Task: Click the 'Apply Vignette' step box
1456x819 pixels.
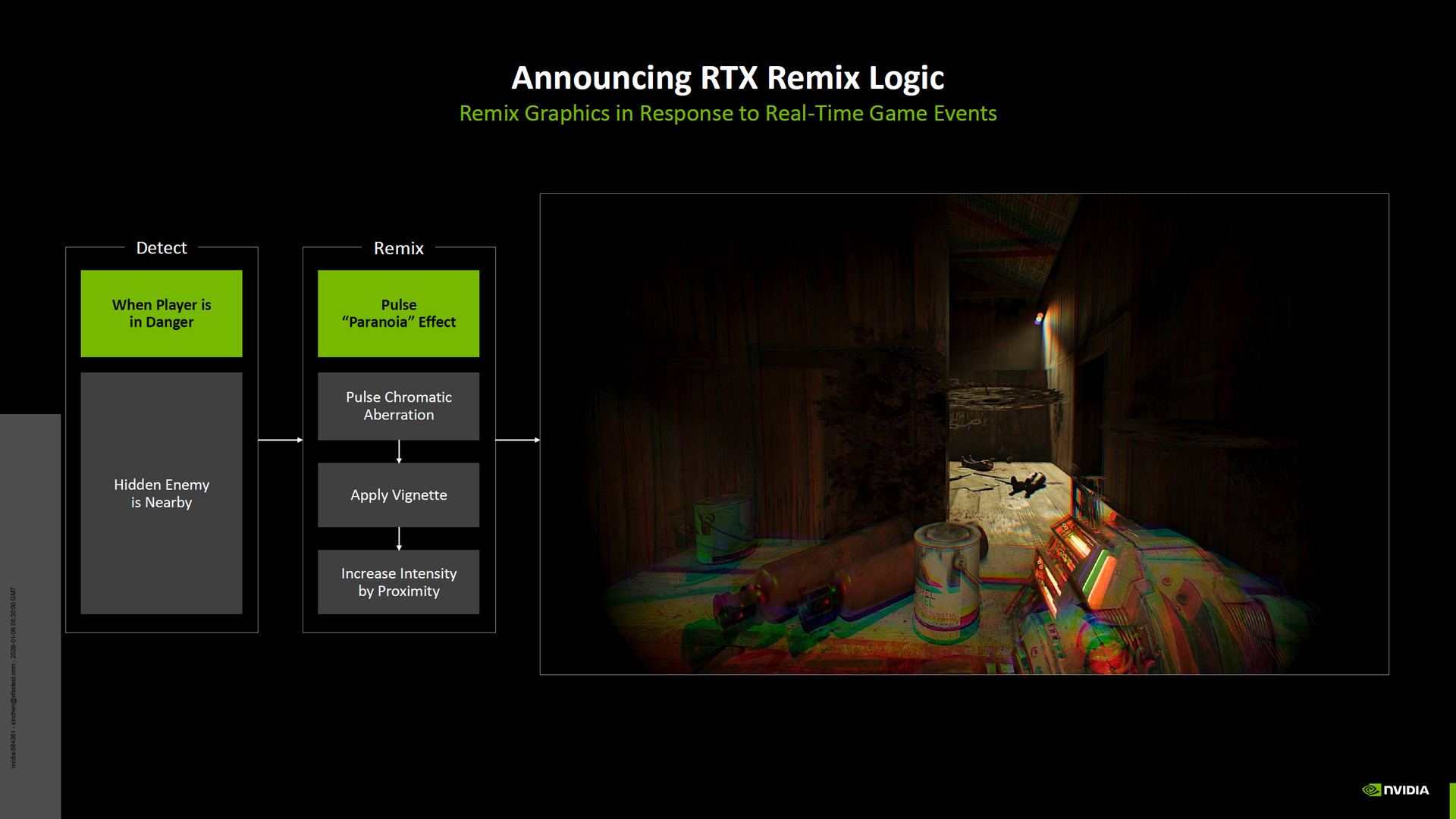Action: point(398,494)
